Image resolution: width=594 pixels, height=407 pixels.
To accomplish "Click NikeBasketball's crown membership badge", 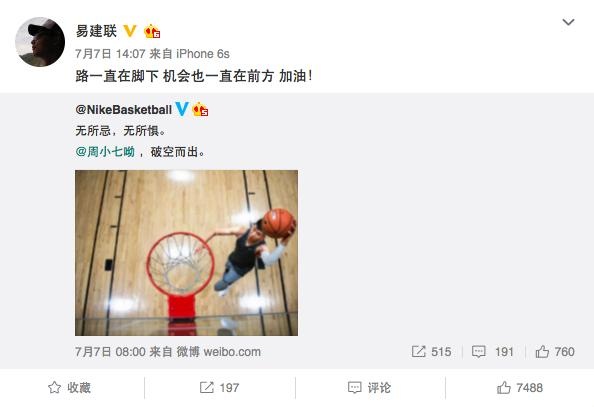I will (x=200, y=110).
